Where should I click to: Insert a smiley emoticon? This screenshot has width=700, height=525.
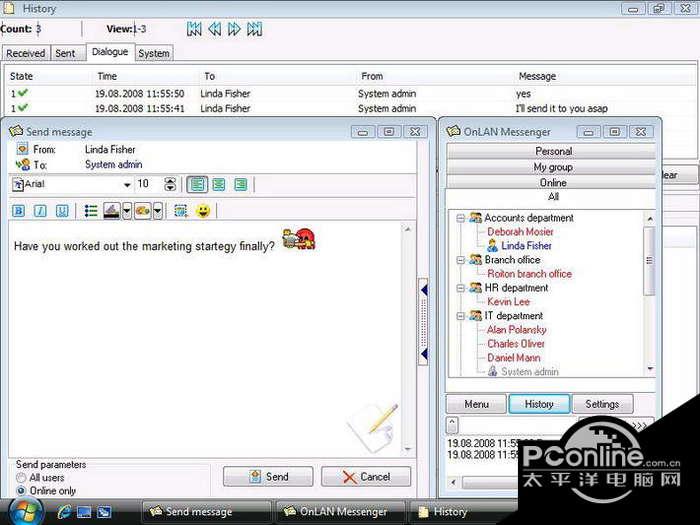tap(203, 211)
